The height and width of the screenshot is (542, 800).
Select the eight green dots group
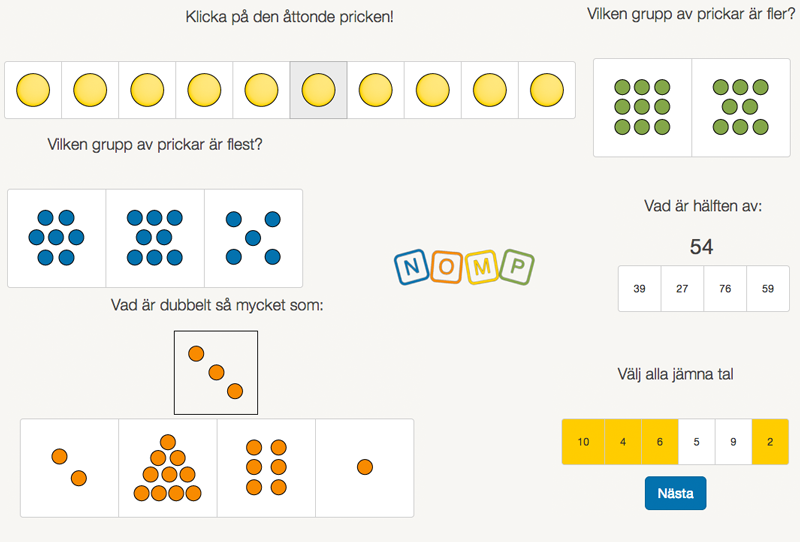click(x=740, y=107)
